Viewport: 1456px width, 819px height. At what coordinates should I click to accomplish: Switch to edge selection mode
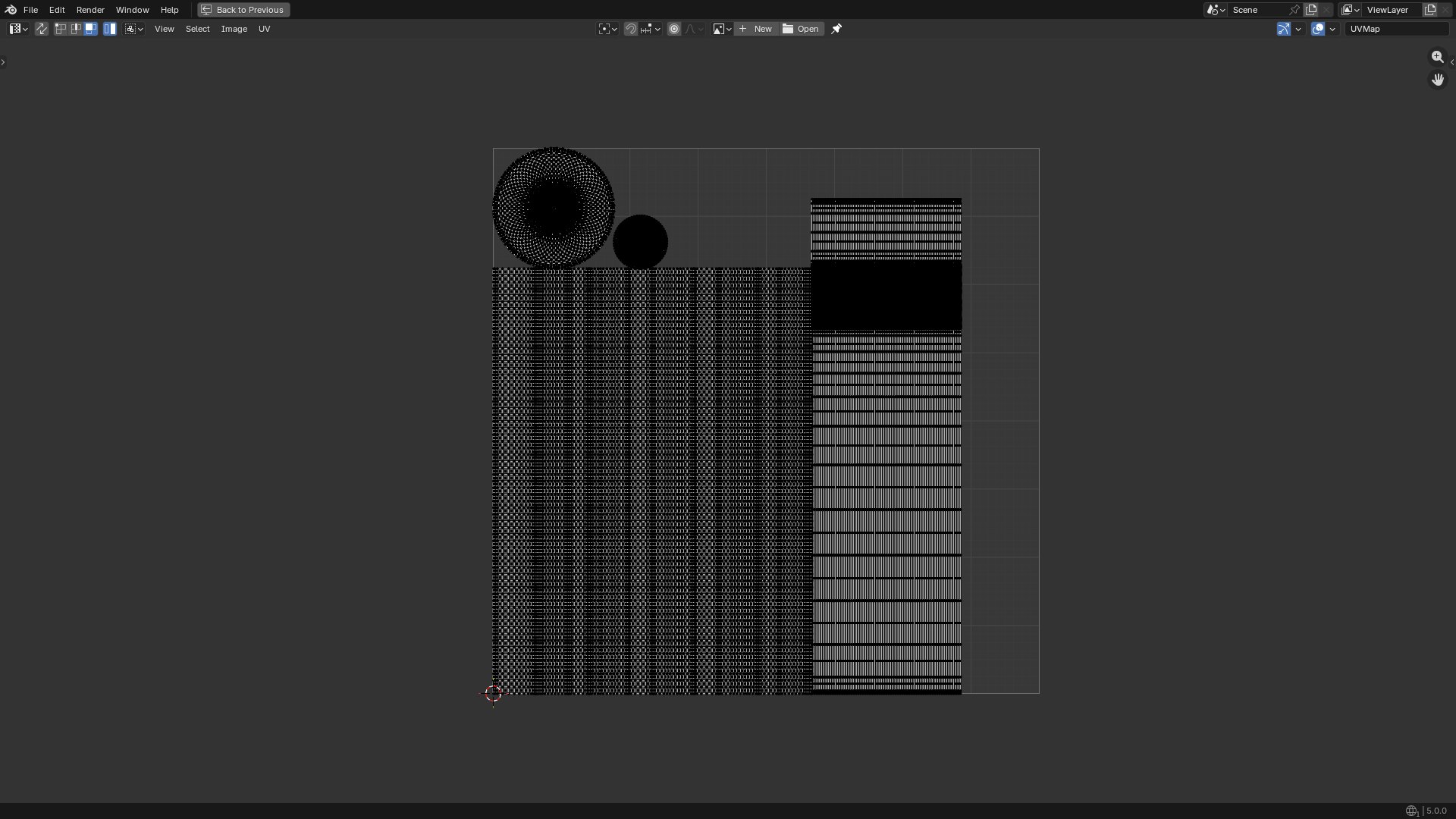tap(75, 29)
